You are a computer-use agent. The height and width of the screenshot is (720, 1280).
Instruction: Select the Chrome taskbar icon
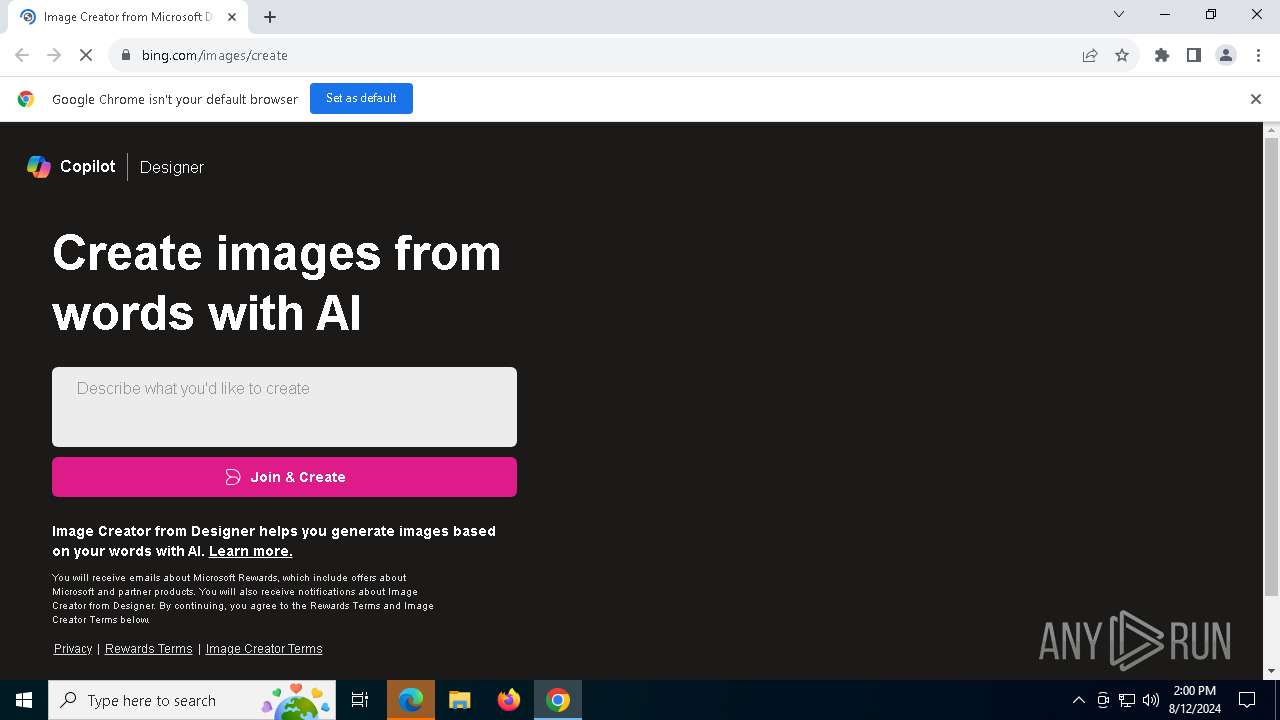pos(558,700)
